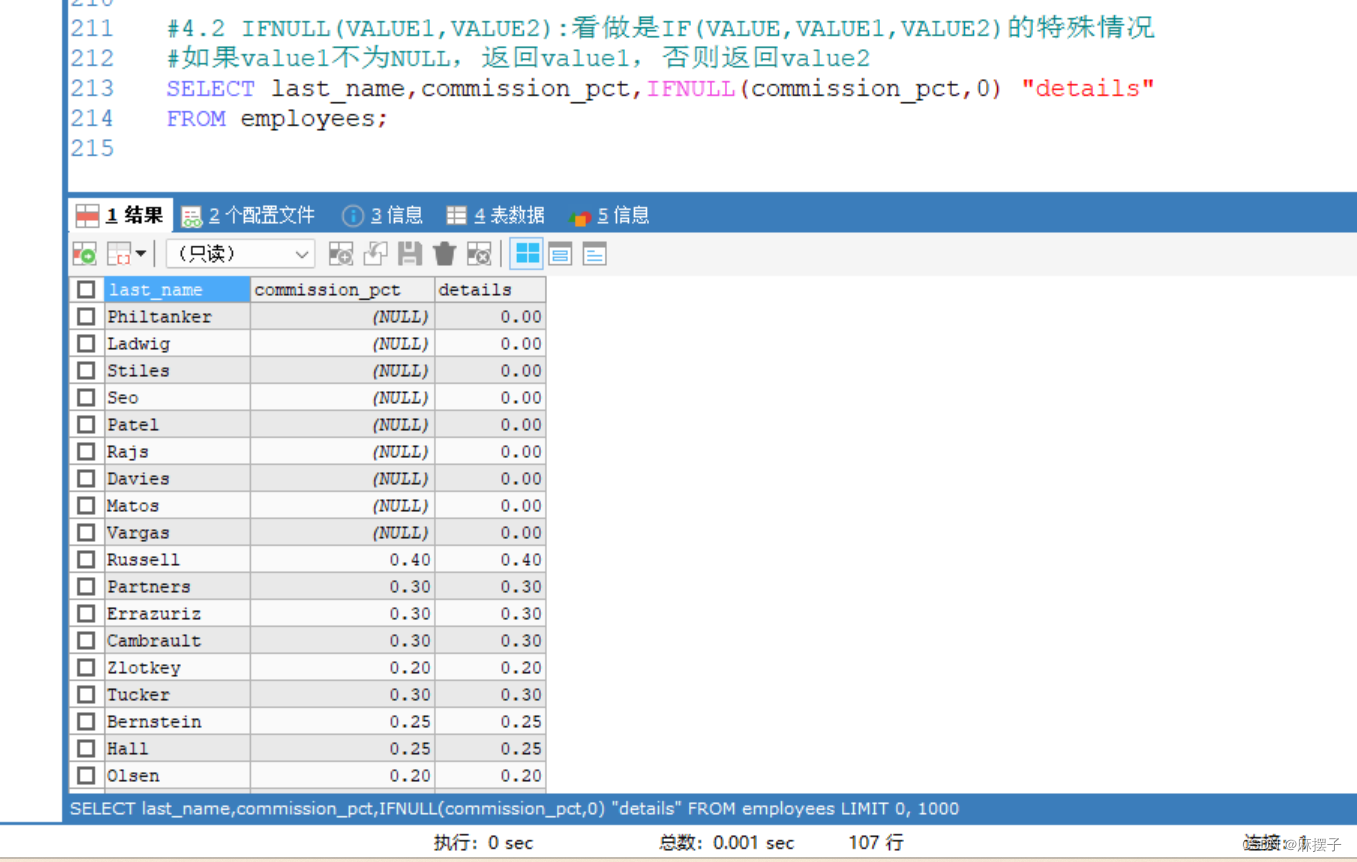This screenshot has width=1357, height=862.
Task: Check the Ladwig row checkbox
Action: [x=86, y=344]
